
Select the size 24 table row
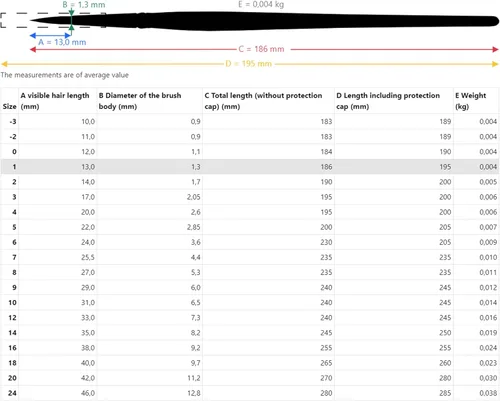[250, 393]
